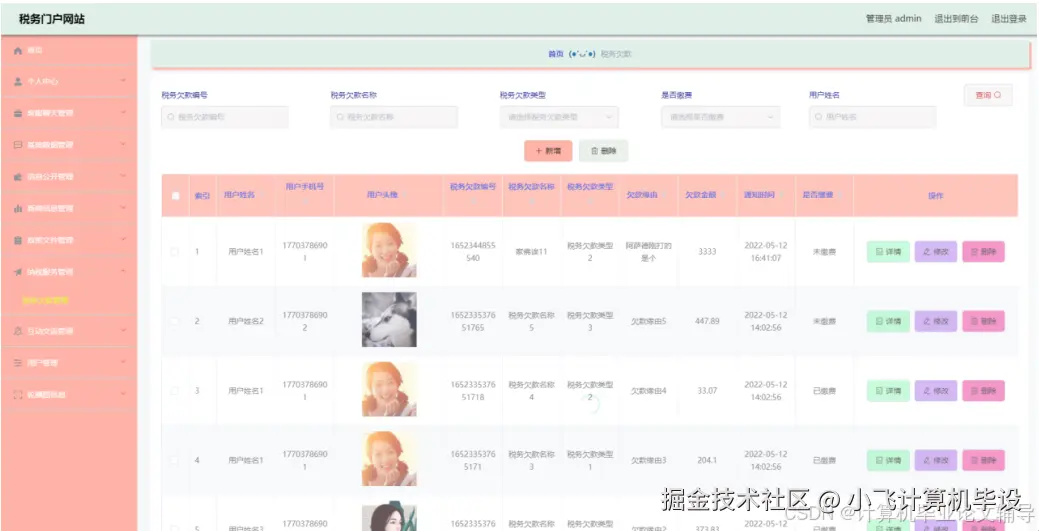Click the 新增 add button
The width and height of the screenshot is (1039, 531).
click(x=548, y=151)
